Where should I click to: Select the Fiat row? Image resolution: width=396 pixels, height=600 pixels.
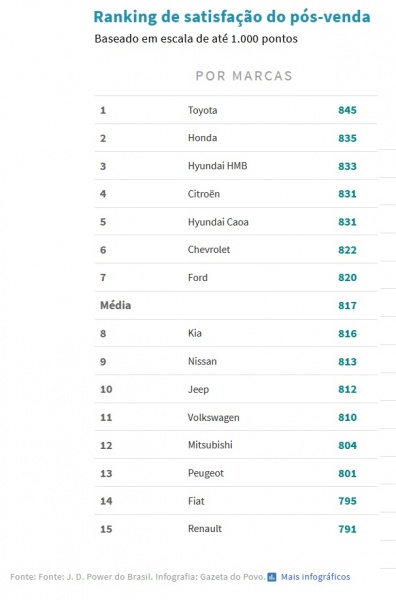[236, 501]
